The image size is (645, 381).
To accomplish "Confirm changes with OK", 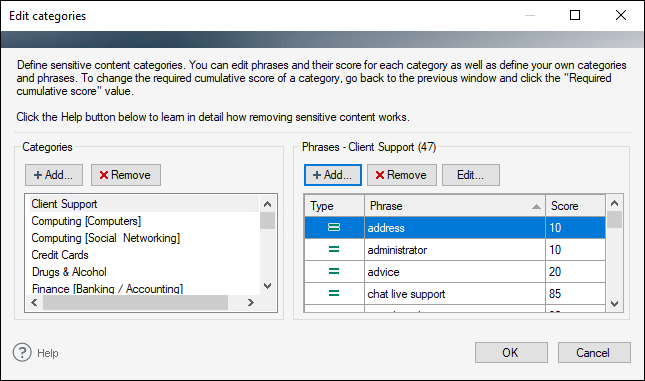I will click(x=511, y=353).
